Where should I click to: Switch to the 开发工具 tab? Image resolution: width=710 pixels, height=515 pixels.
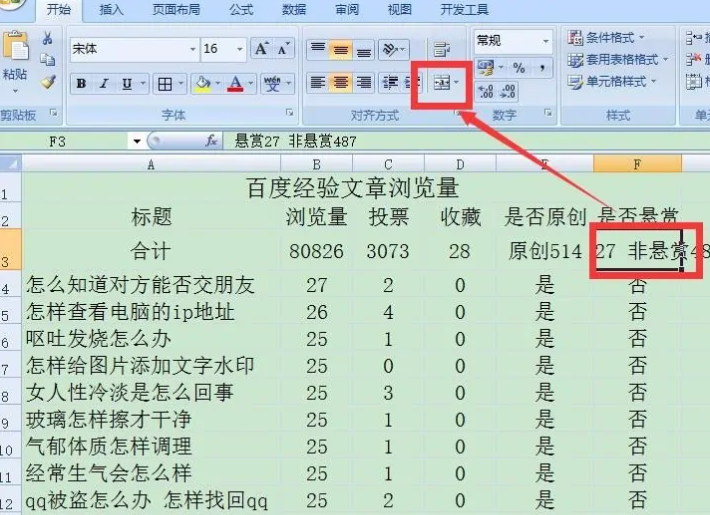click(465, 9)
